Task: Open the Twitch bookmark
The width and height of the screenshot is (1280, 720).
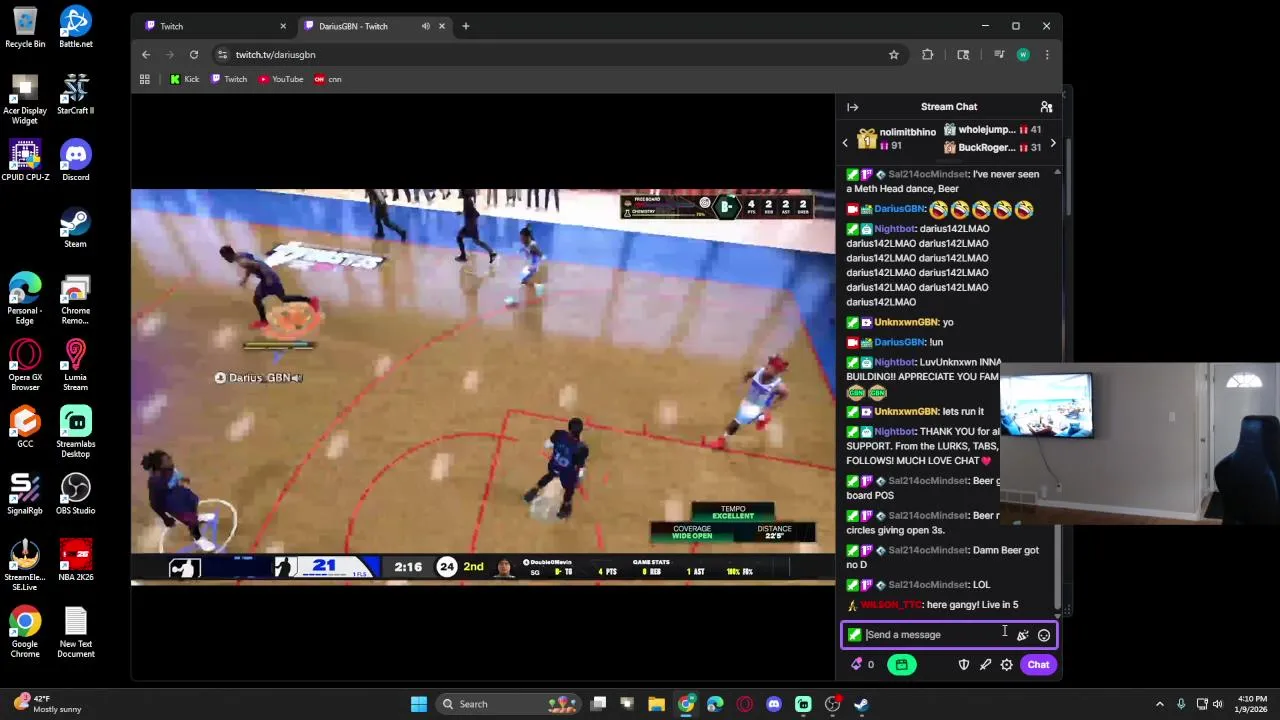Action: click(x=229, y=79)
